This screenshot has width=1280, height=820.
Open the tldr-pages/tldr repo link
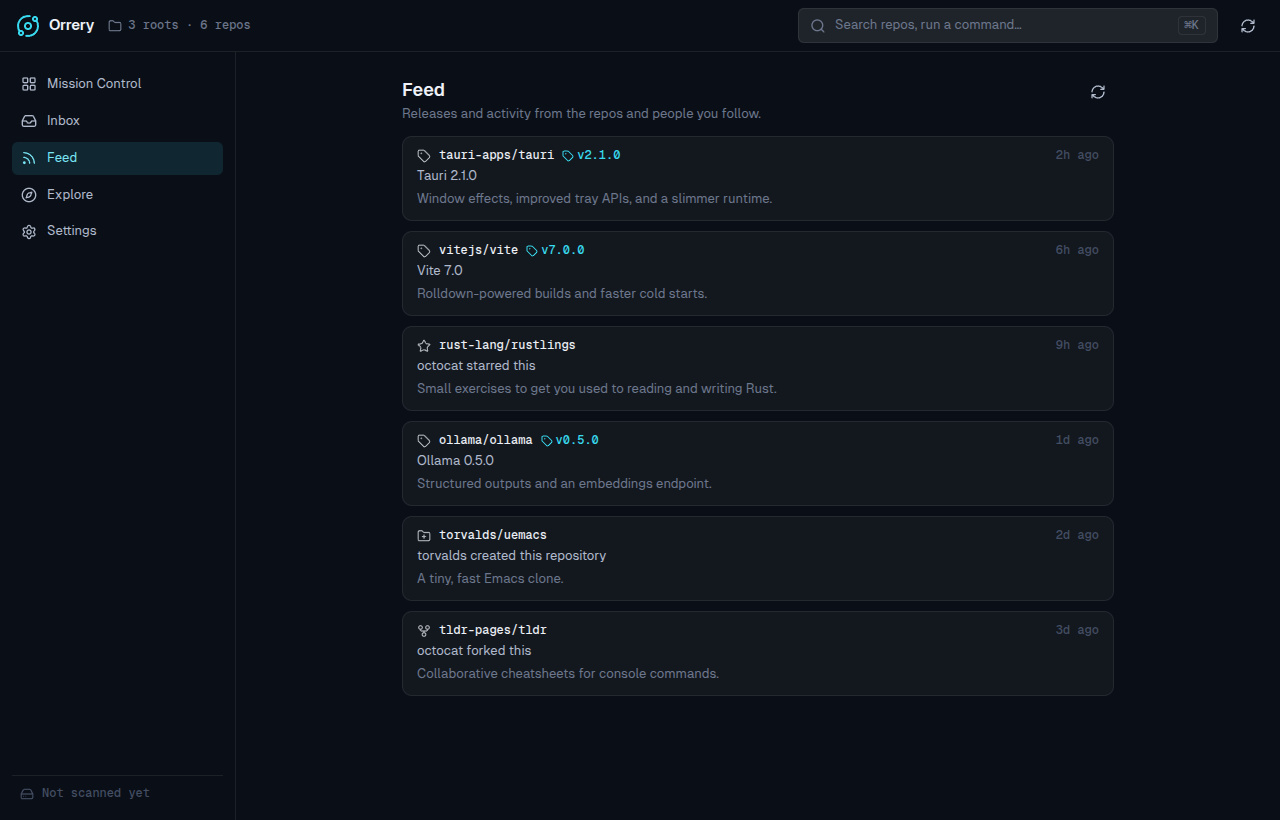[493, 630]
